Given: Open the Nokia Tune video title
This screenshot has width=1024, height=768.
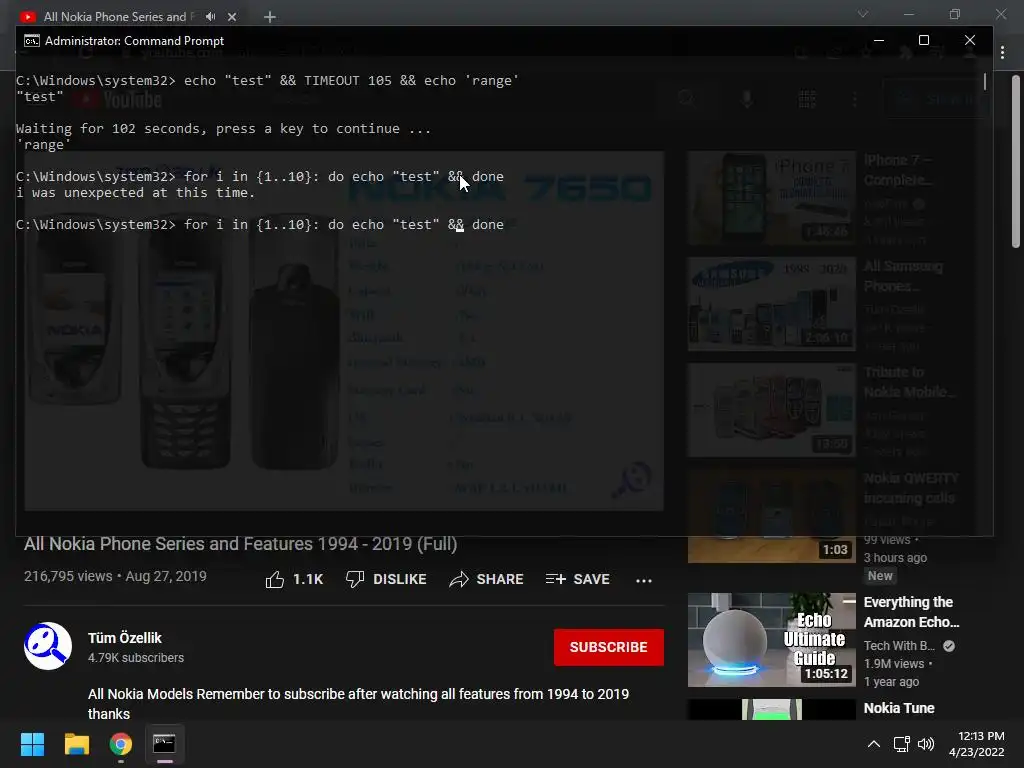Looking at the screenshot, I should [899, 708].
